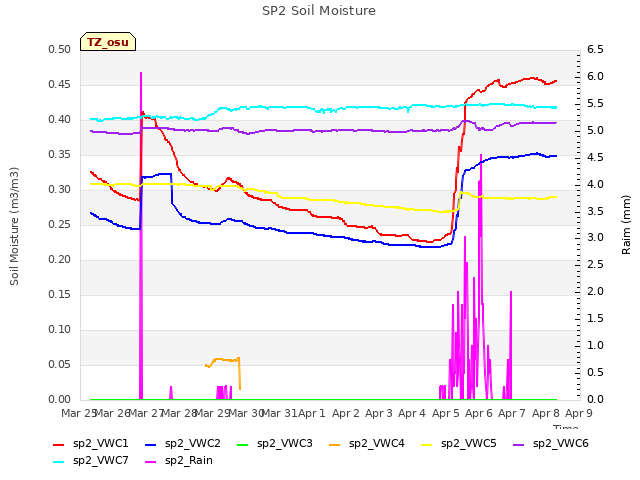The width and height of the screenshot is (640, 480).
Task: Select the sp2_Rain legend entry
Action: coord(179,461)
